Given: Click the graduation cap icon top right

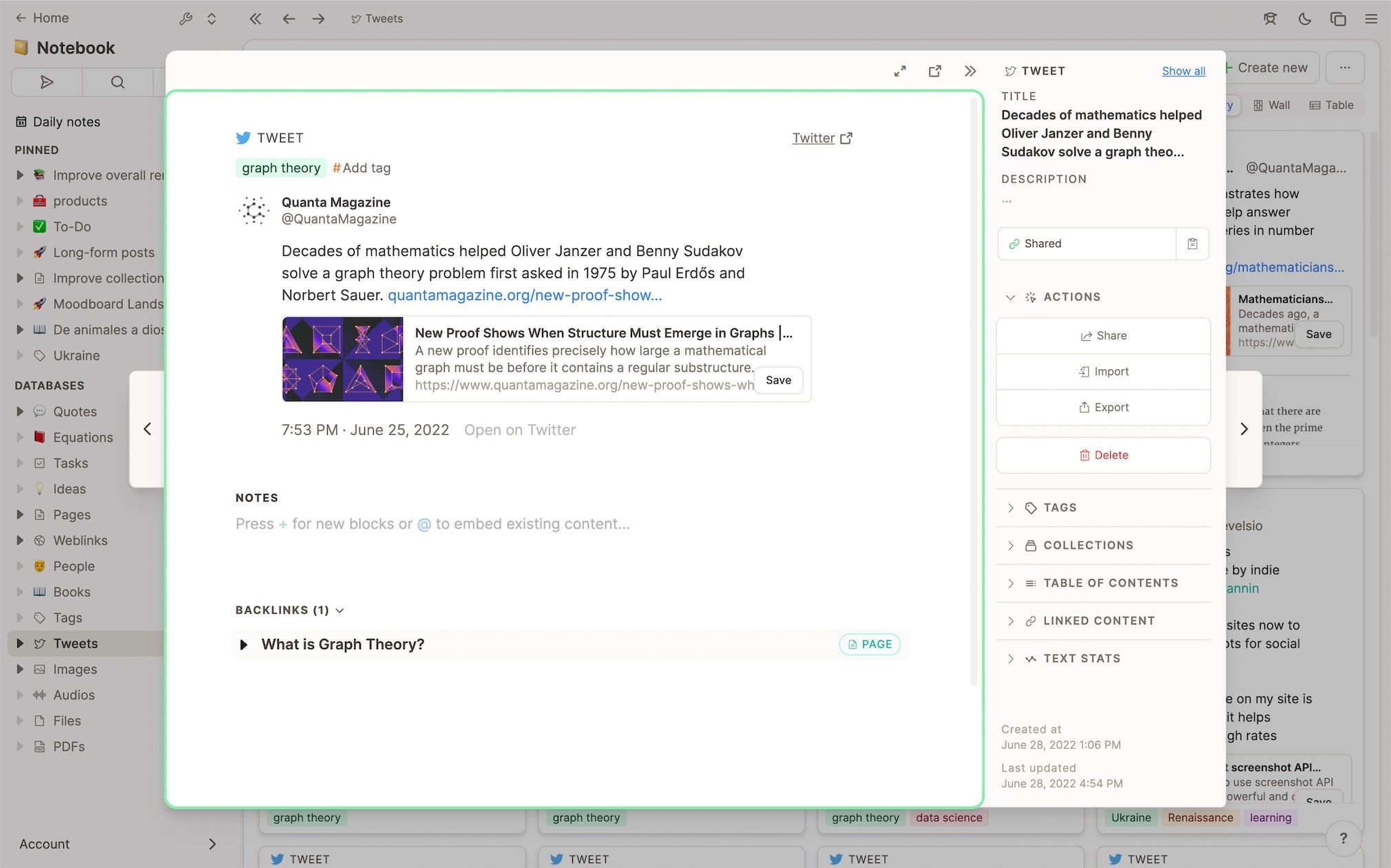Looking at the screenshot, I should 1270,19.
